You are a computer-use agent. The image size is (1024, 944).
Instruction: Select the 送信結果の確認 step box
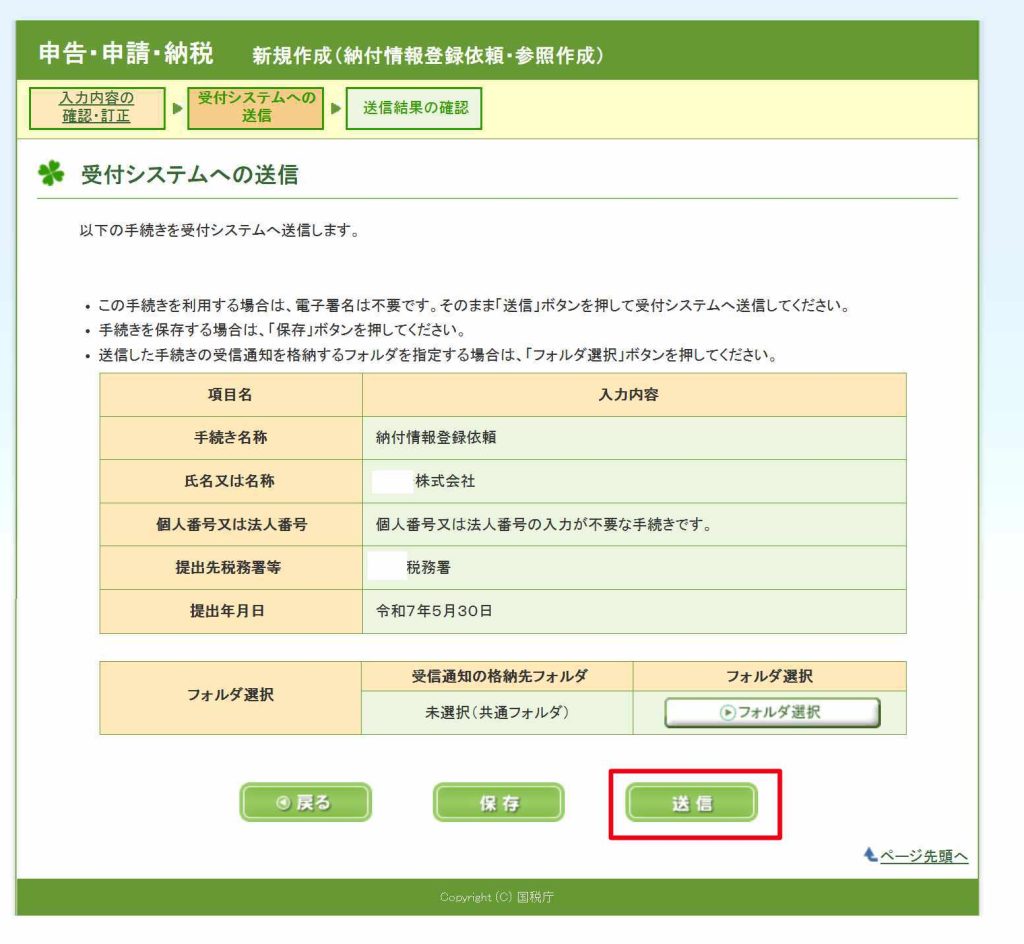(x=414, y=108)
